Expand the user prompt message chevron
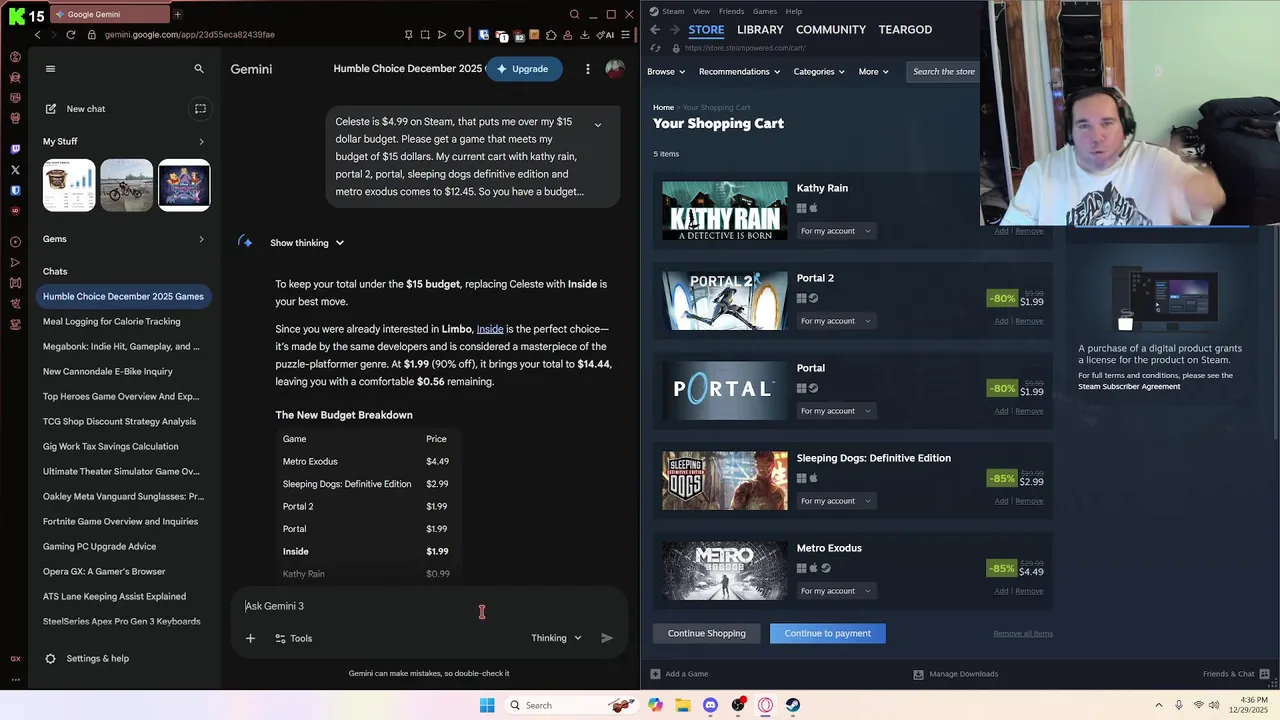Image resolution: width=1280 pixels, height=720 pixels. click(598, 125)
